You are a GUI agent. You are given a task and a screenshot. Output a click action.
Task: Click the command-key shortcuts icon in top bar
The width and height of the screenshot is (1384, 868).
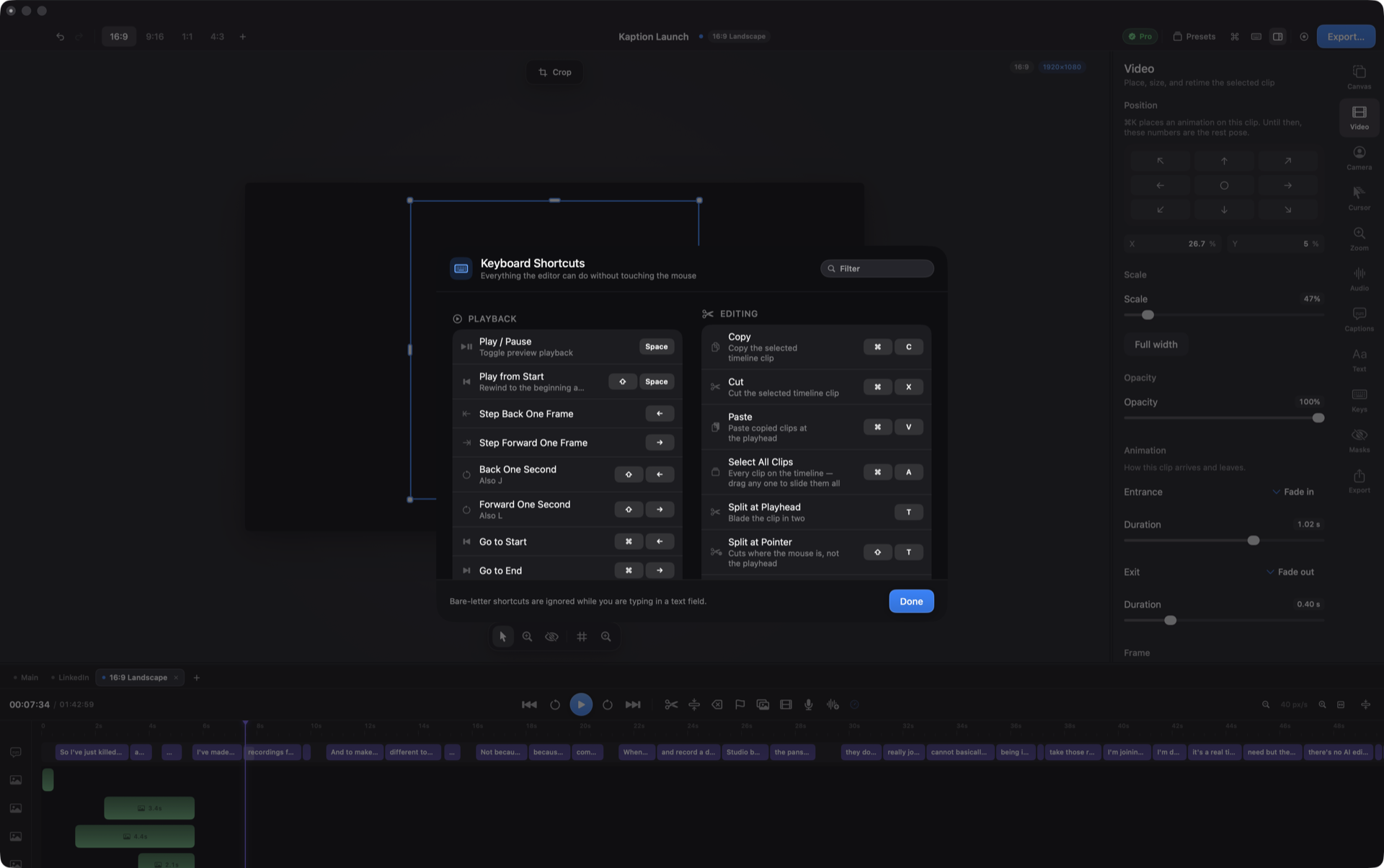(1234, 36)
